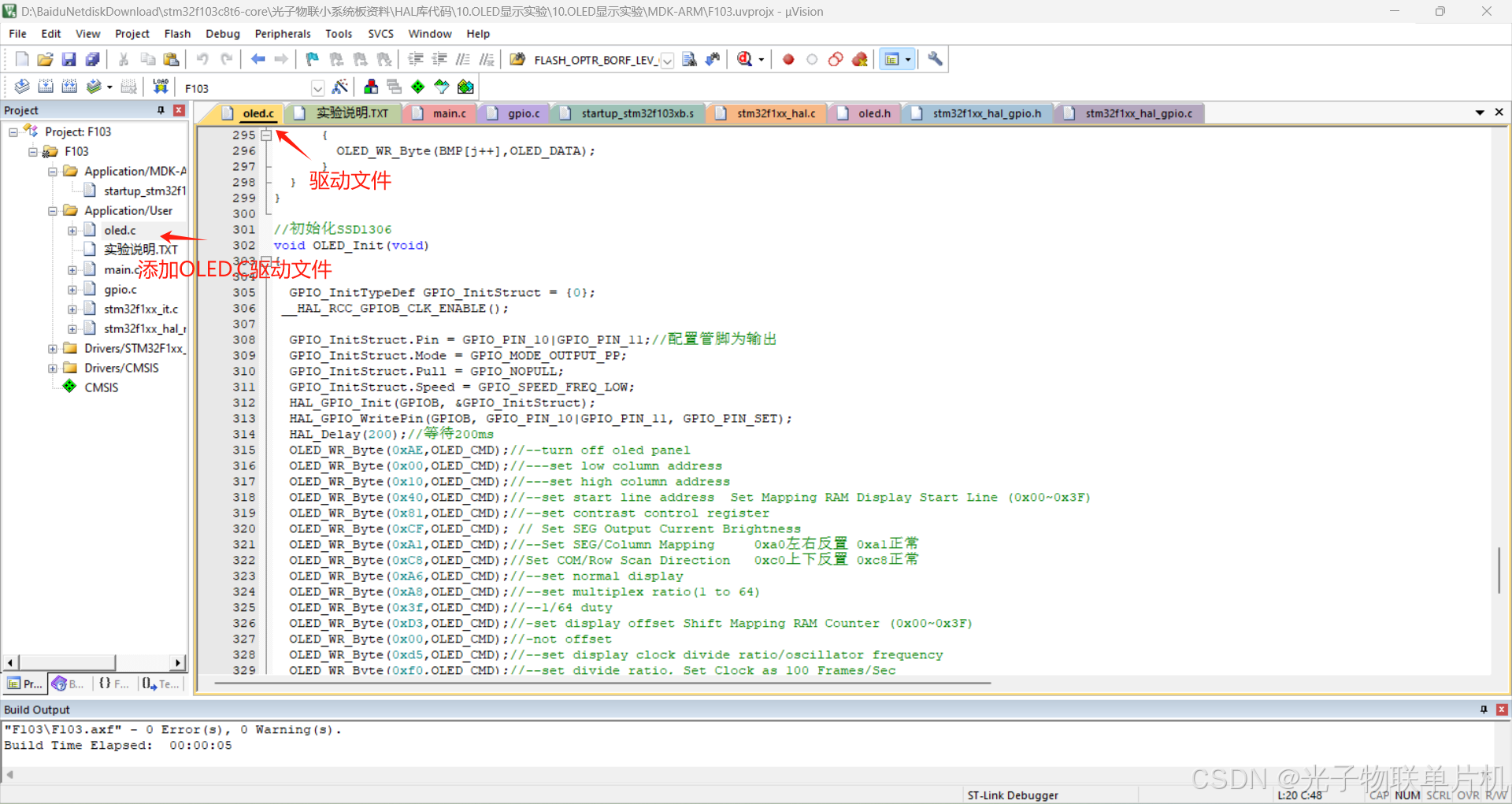Select the CMSIS component item

click(101, 387)
